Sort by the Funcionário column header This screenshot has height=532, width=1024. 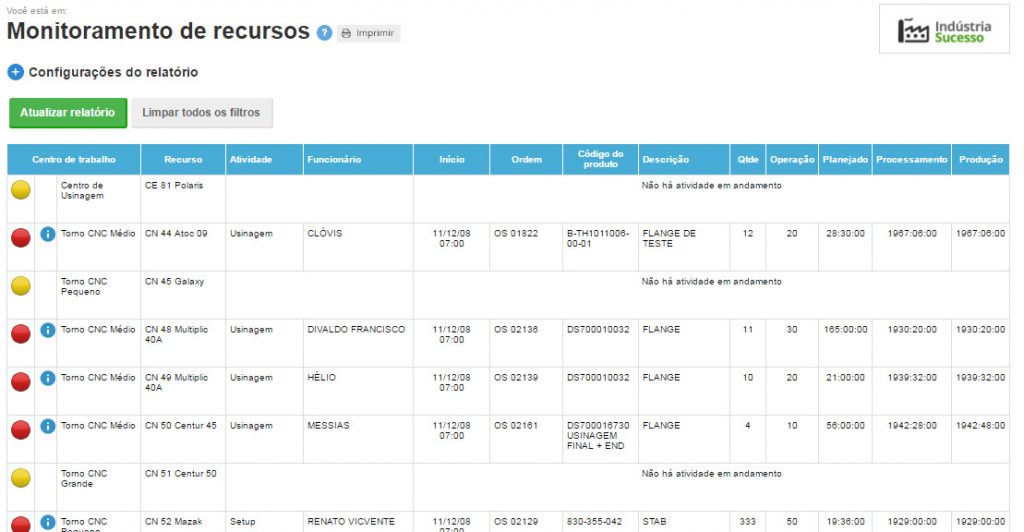pyautogui.click(x=334, y=160)
